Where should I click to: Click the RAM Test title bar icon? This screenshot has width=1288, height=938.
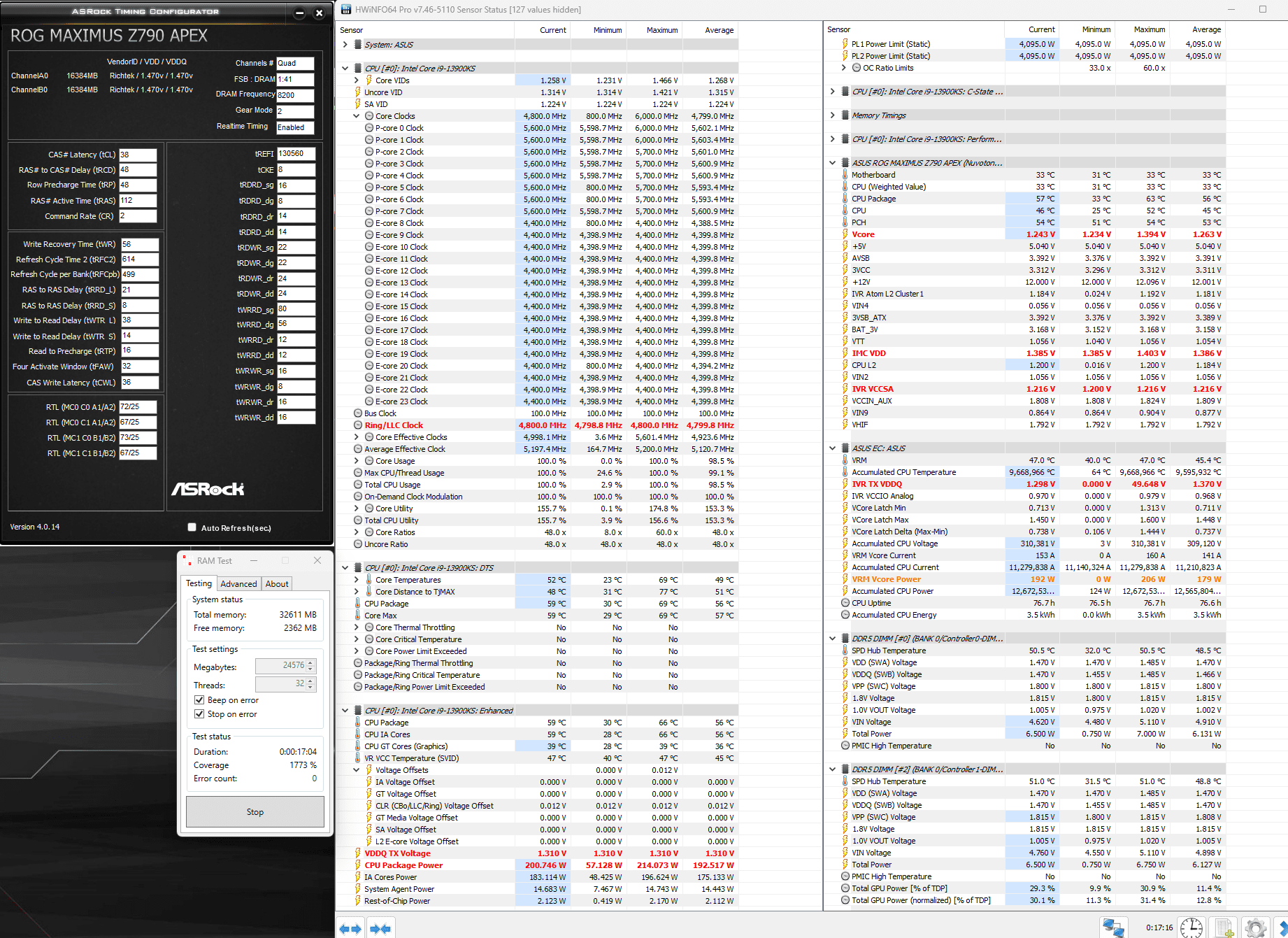187,561
